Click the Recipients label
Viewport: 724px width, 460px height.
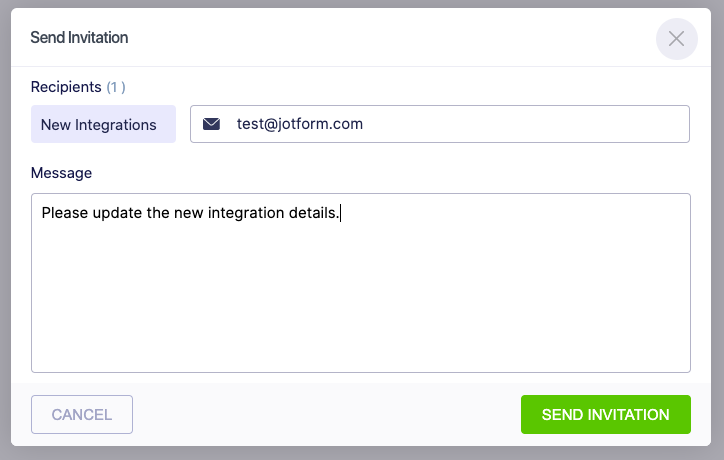pyautogui.click(x=66, y=87)
